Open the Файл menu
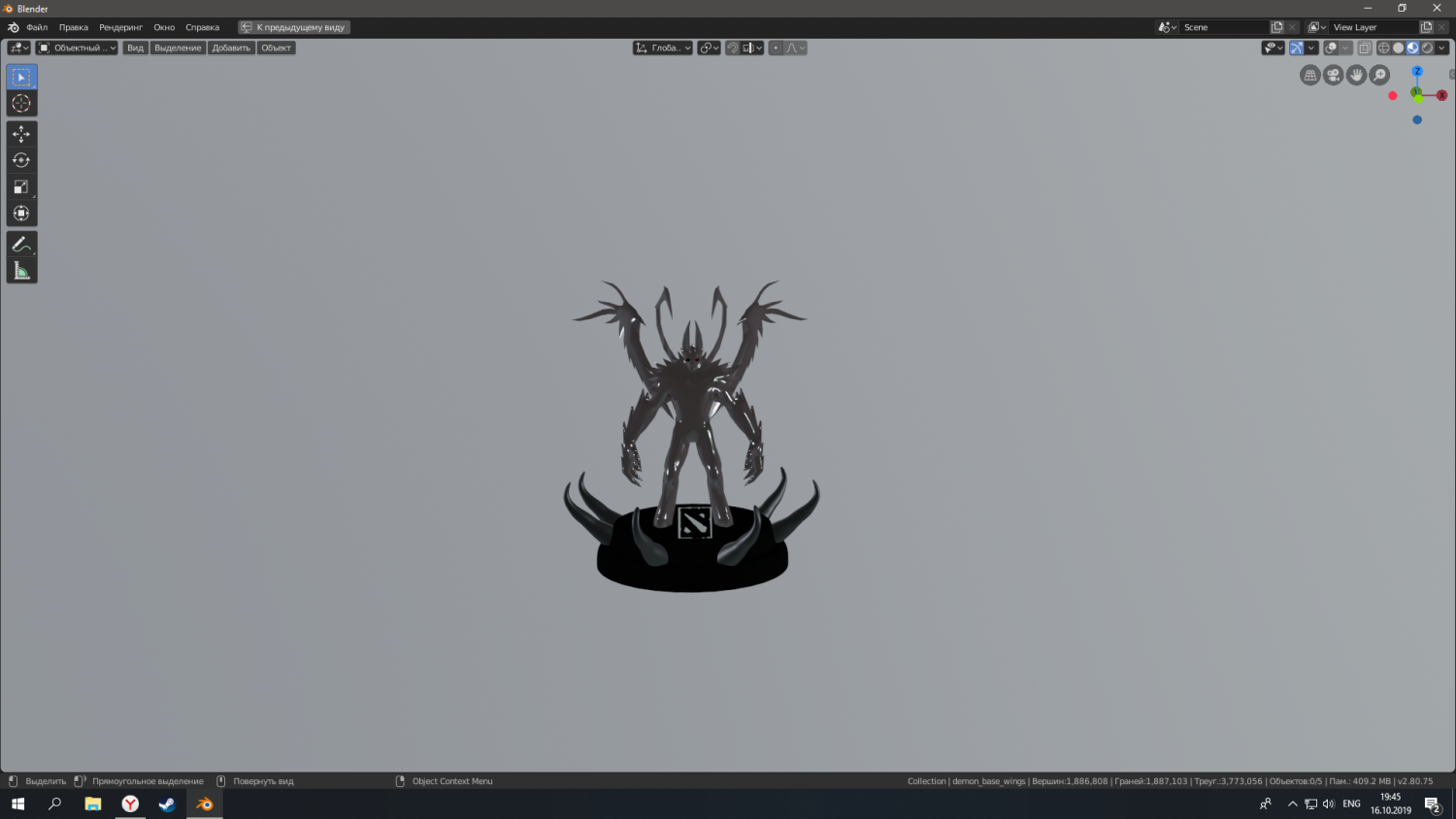Viewport: 1456px width, 819px height. point(37,27)
